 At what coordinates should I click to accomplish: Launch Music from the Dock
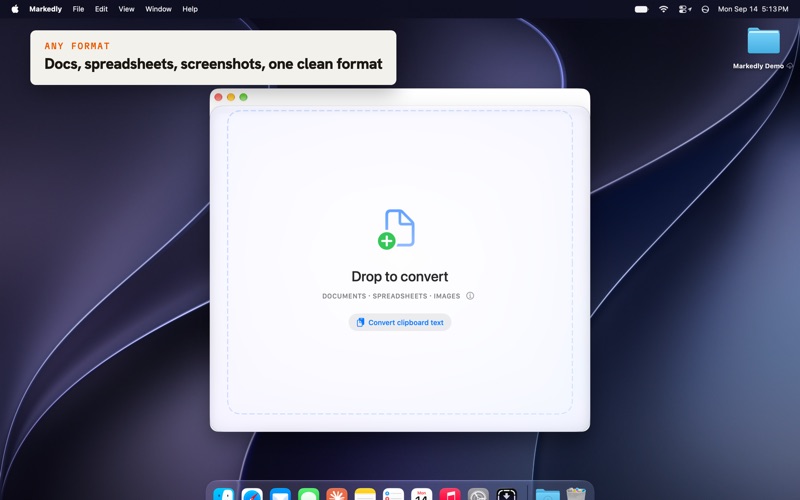450,494
